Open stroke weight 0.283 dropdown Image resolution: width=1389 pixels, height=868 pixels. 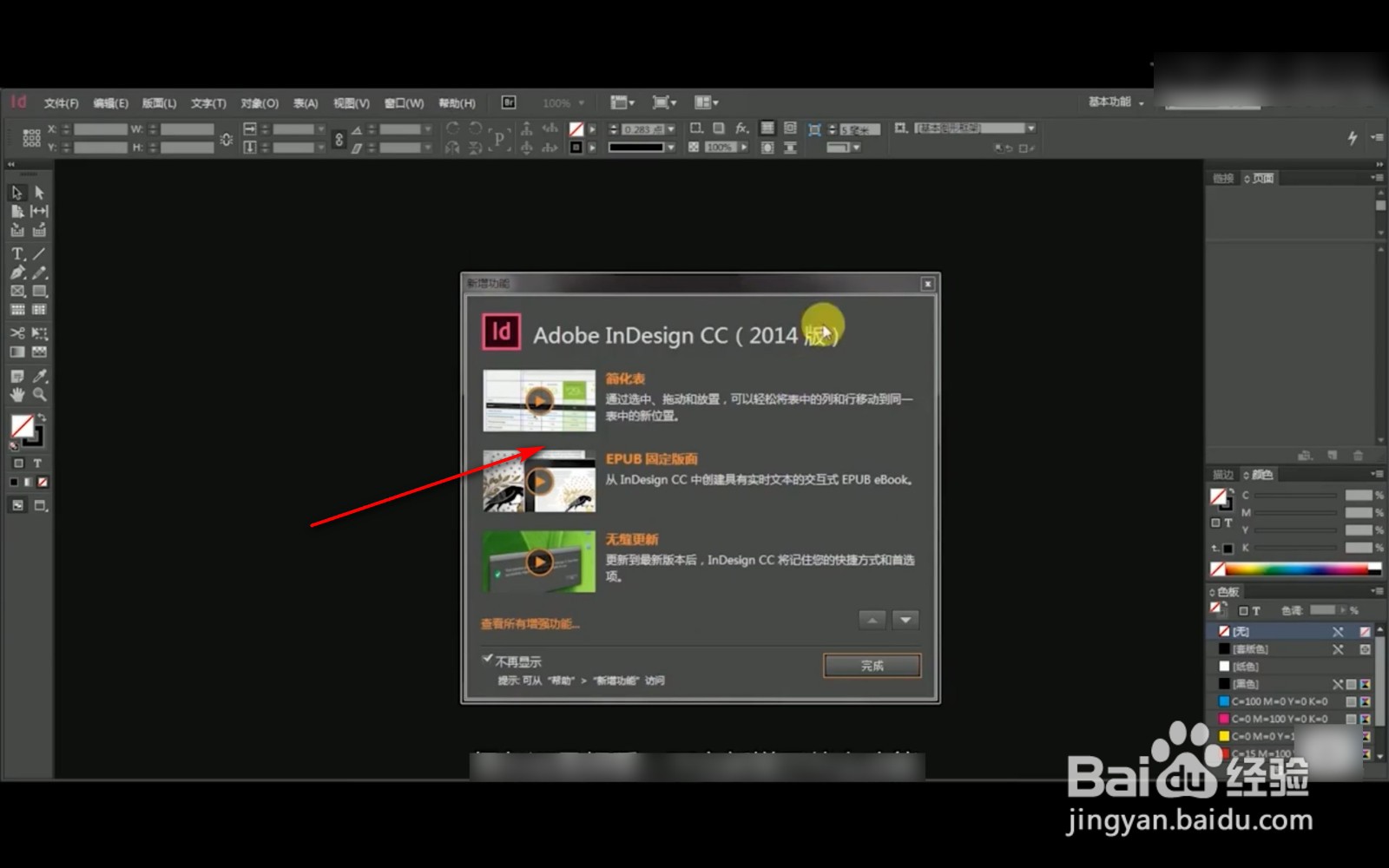click(x=671, y=129)
